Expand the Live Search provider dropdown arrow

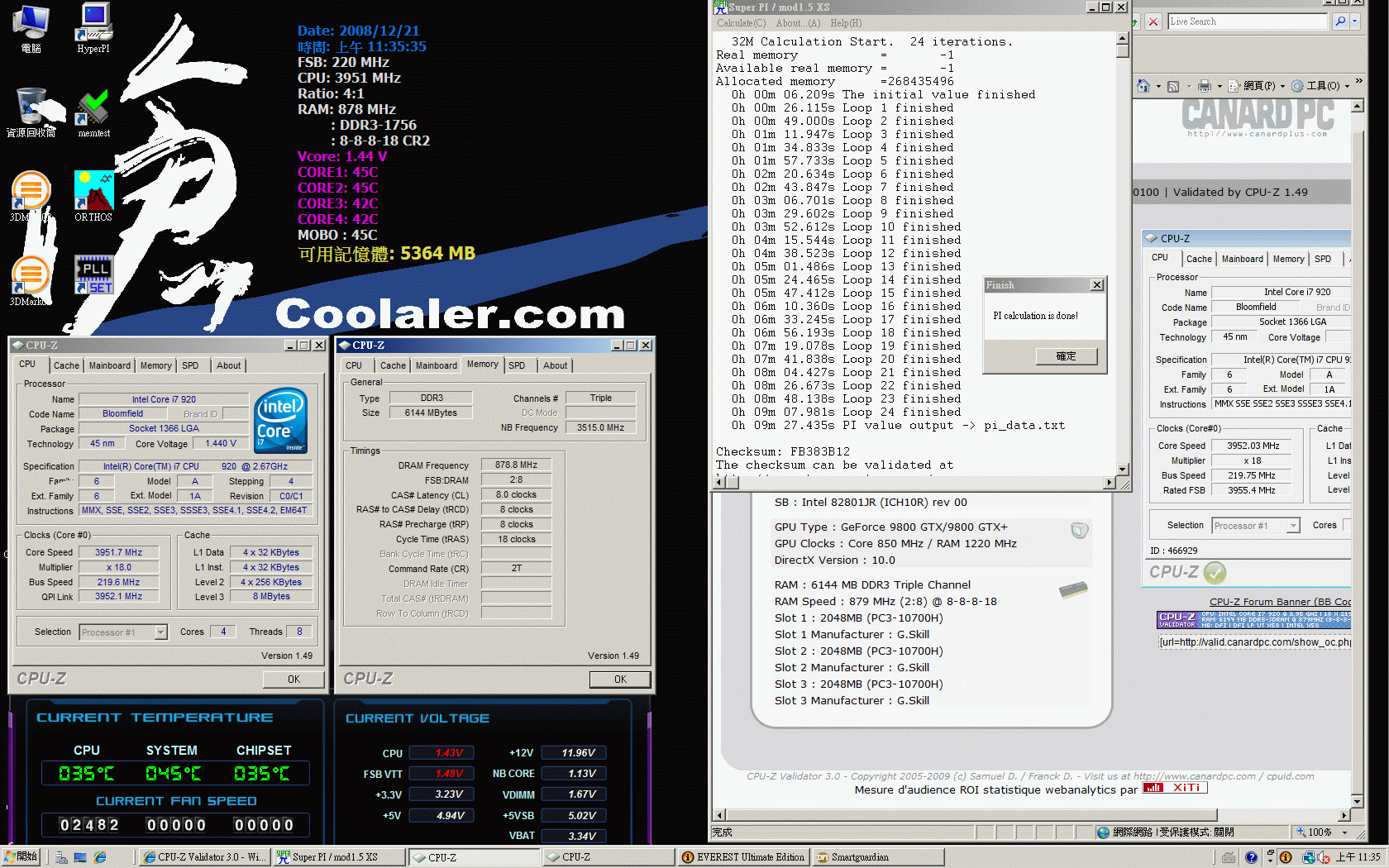1355,21
